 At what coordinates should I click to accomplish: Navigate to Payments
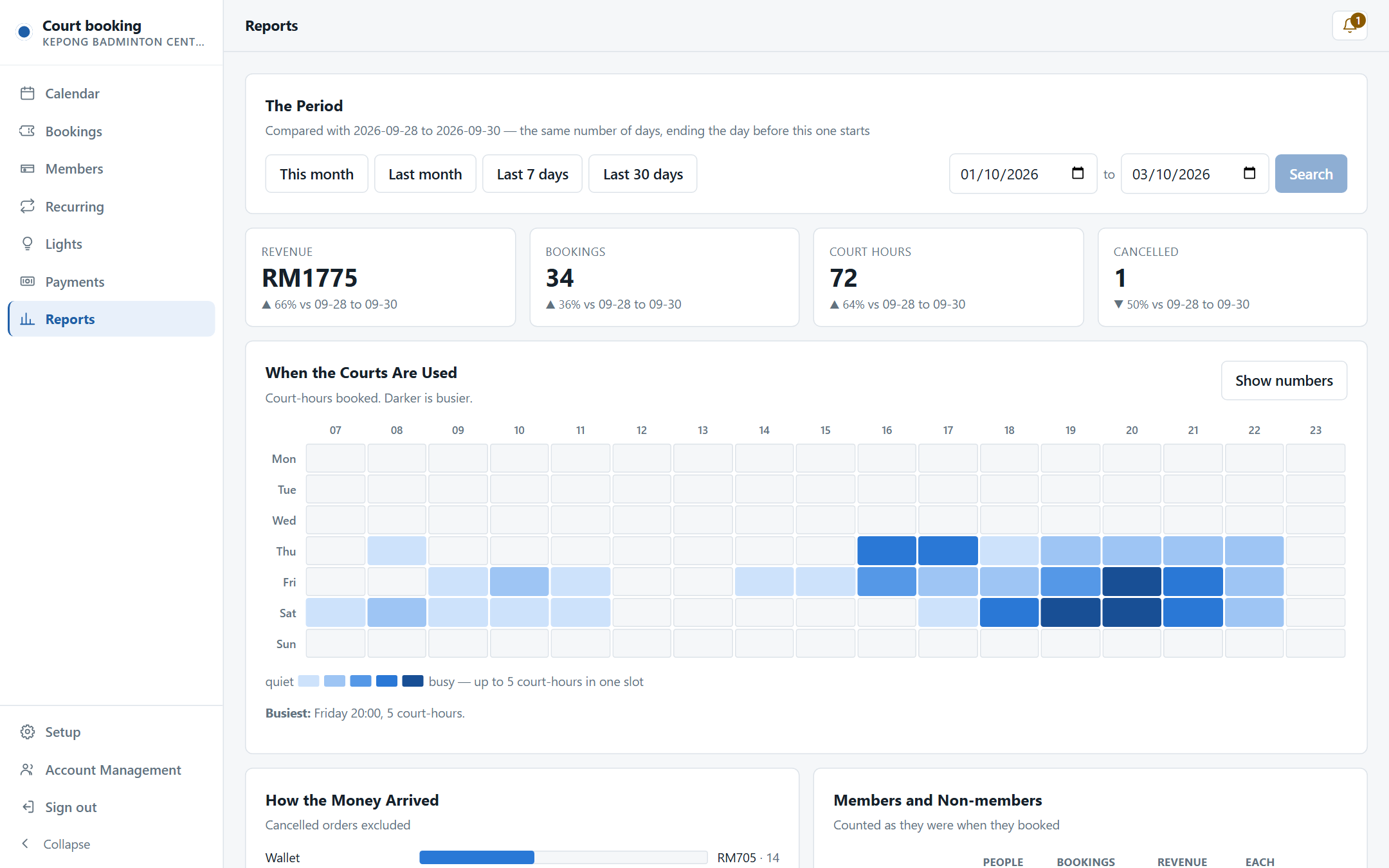click(111, 282)
